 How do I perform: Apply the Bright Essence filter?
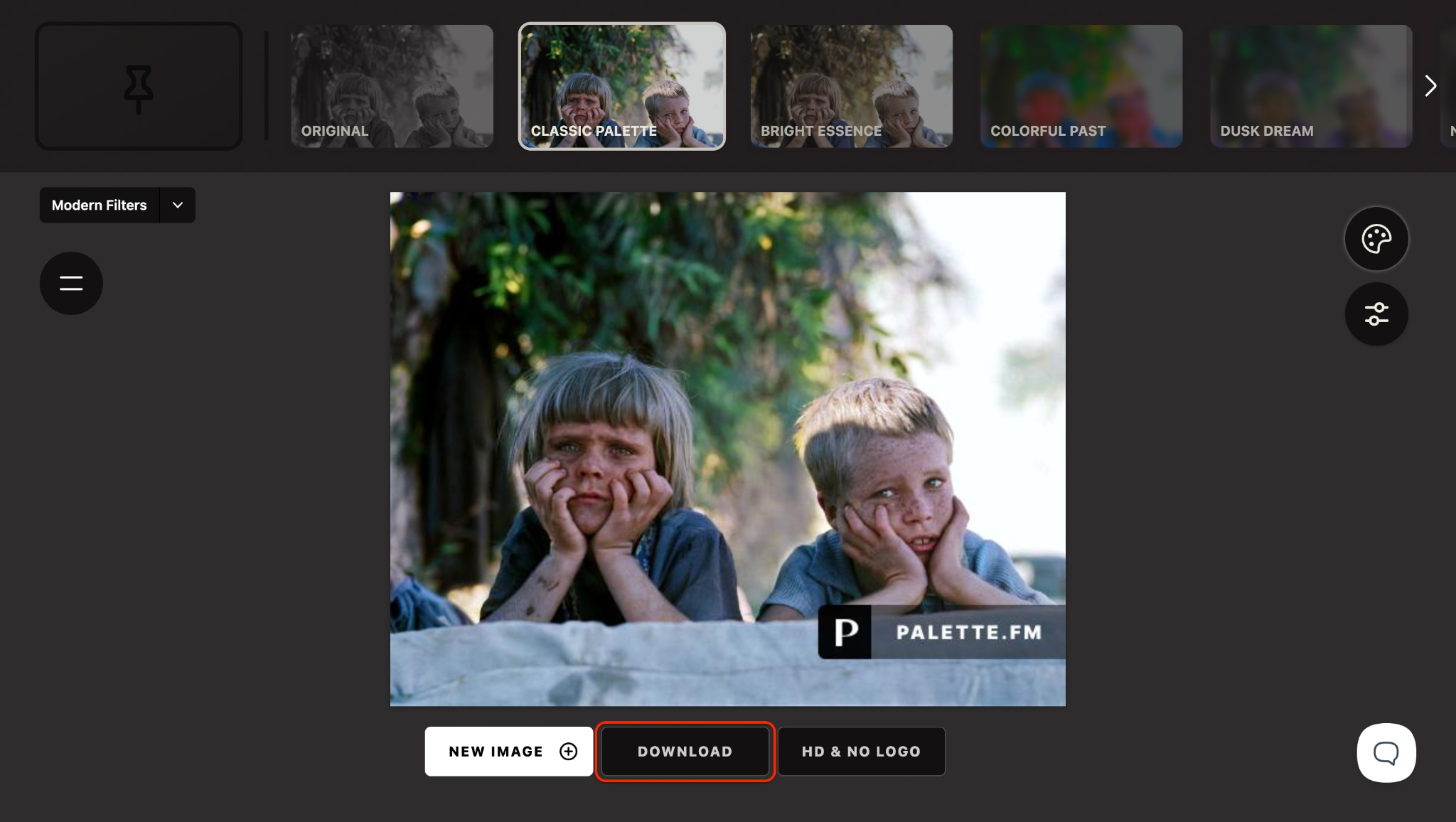click(852, 86)
